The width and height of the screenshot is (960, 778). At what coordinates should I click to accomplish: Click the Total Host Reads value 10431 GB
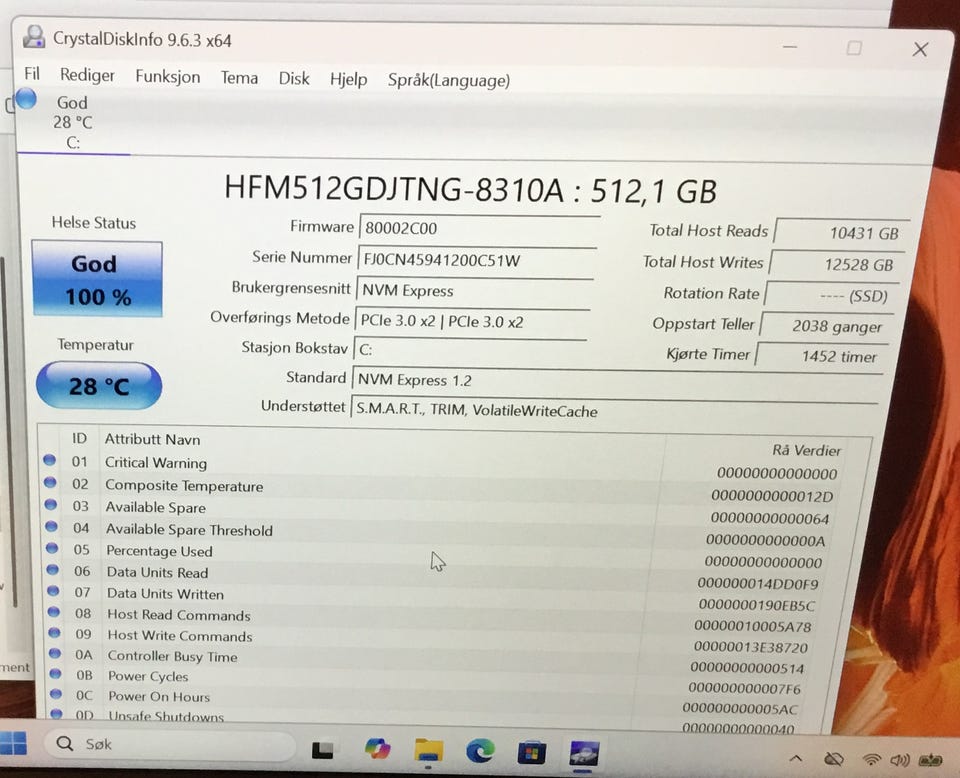[x=842, y=232]
